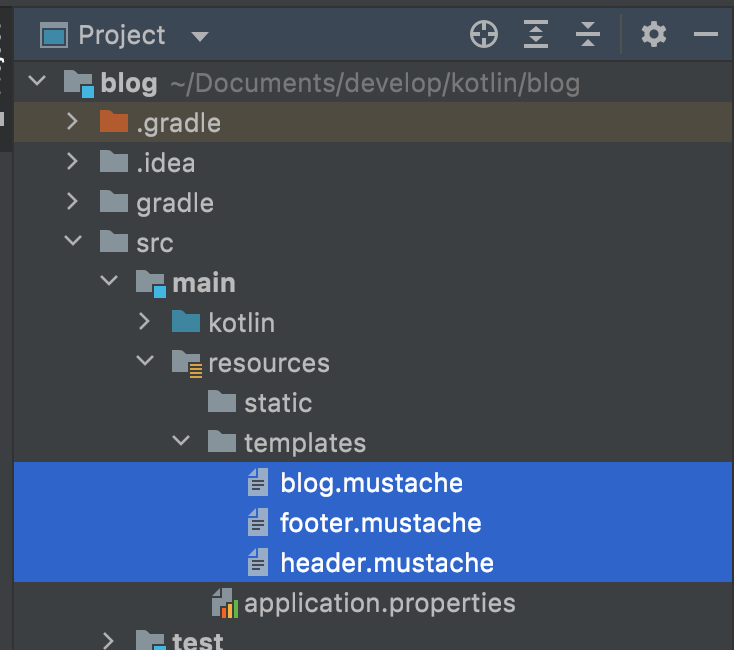Viewport: 734px width, 650px height.
Task: Expand the .idea folder
Action: click(72, 162)
